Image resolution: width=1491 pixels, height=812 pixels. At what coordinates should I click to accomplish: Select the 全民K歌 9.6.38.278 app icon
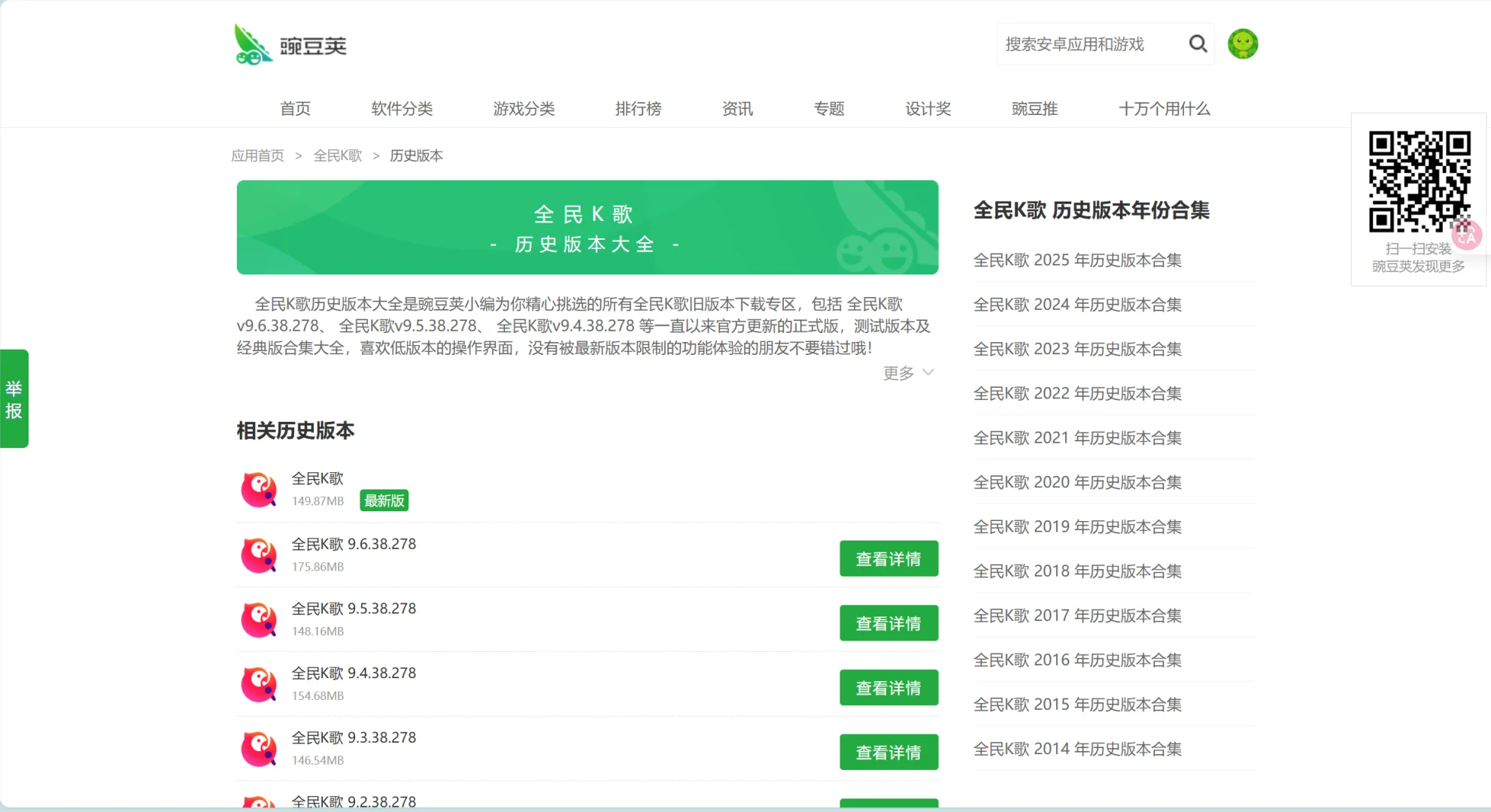259,555
